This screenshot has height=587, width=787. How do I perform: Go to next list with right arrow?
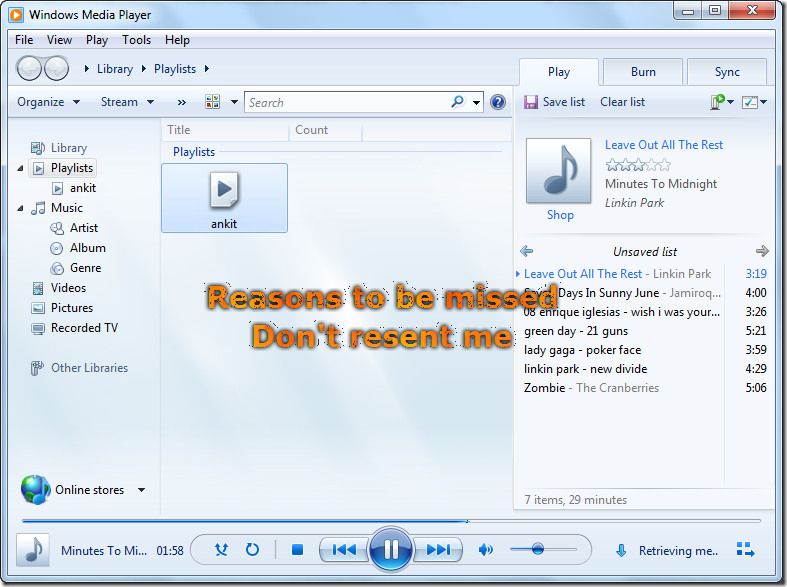762,251
